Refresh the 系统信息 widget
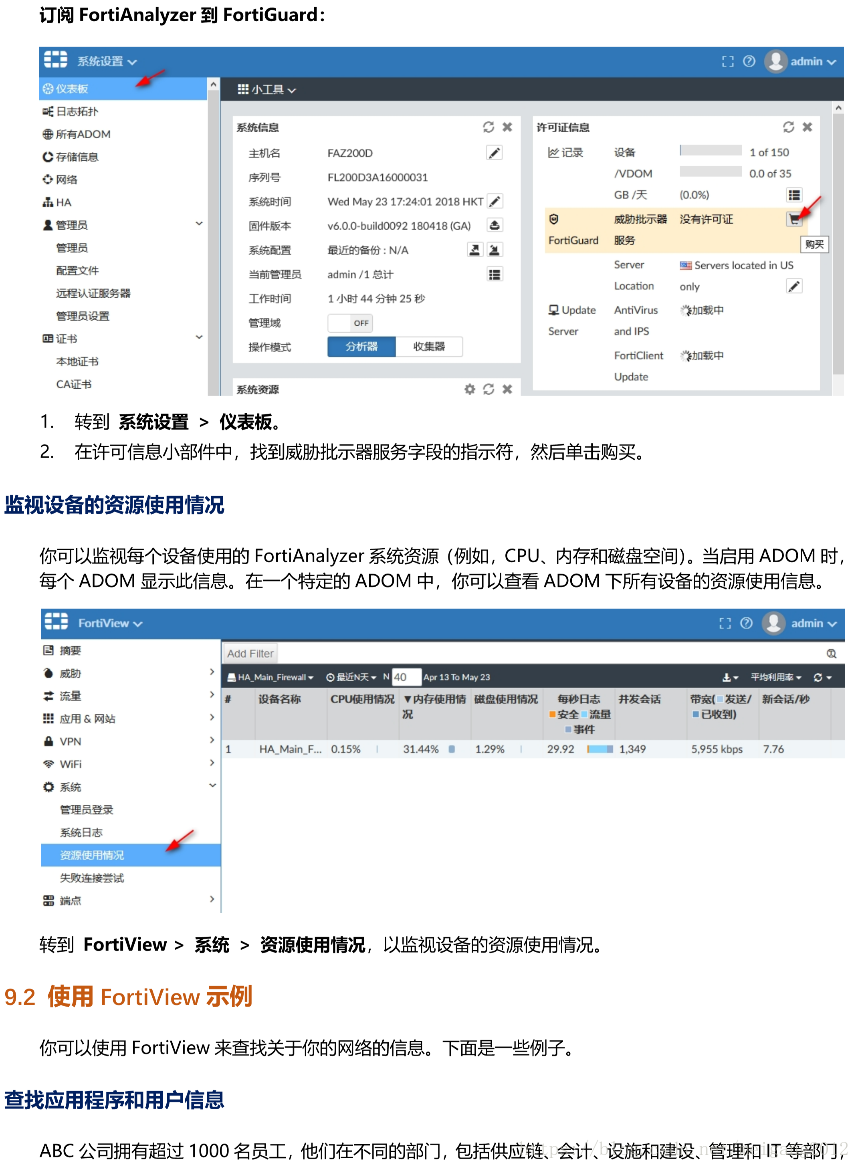 click(488, 127)
